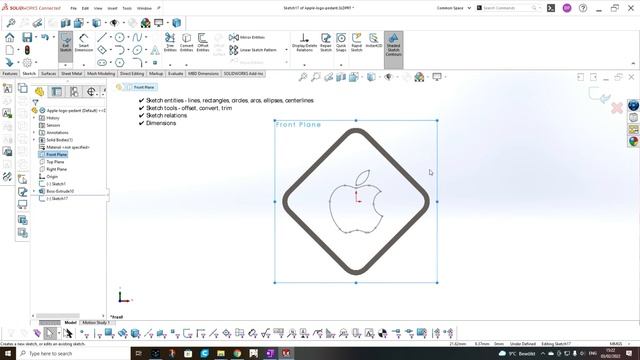Switch to the Evaluate tab
The width and height of the screenshot is (640, 360).
175,74
